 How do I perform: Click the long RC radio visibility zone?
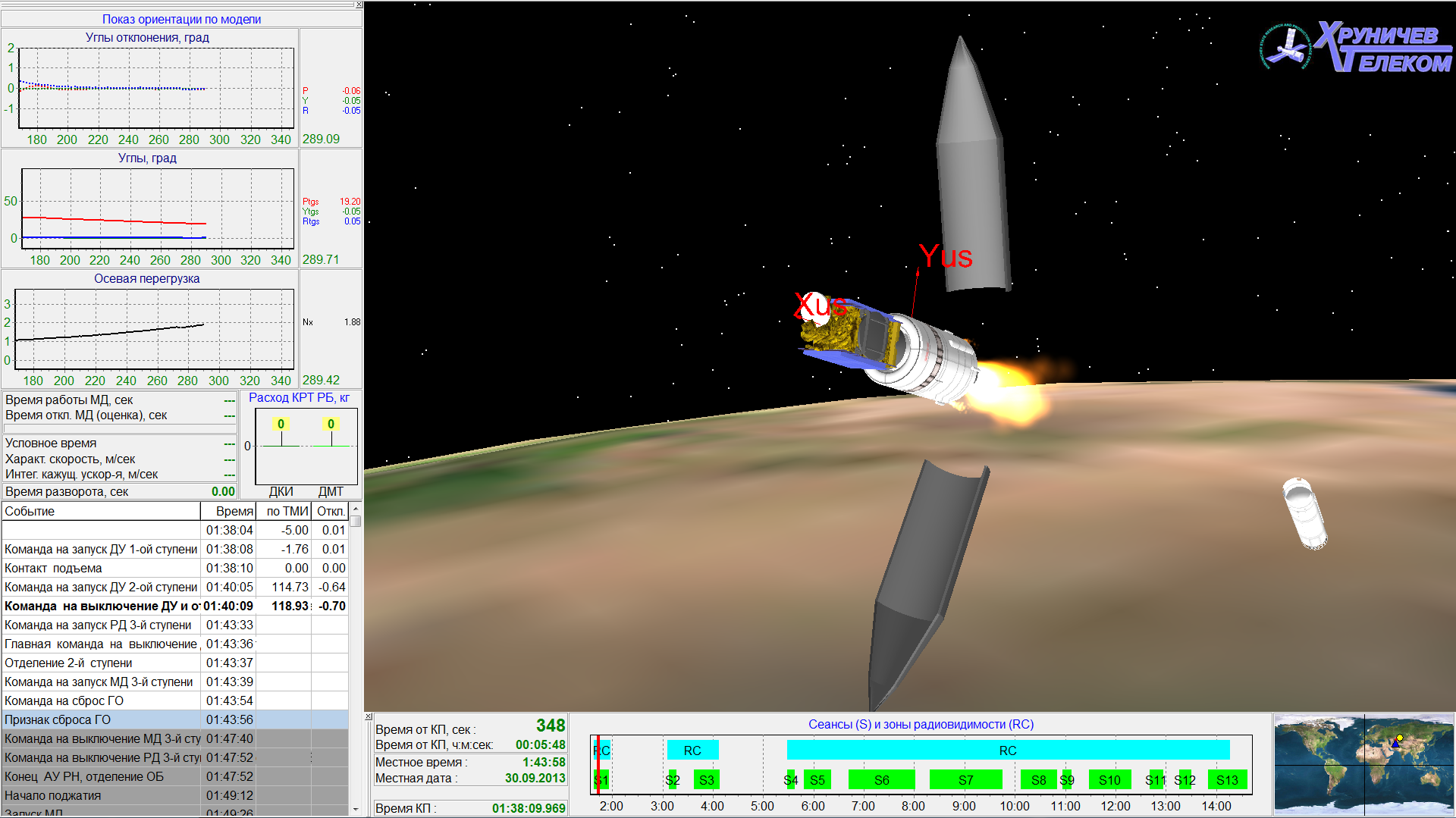(x=1008, y=751)
